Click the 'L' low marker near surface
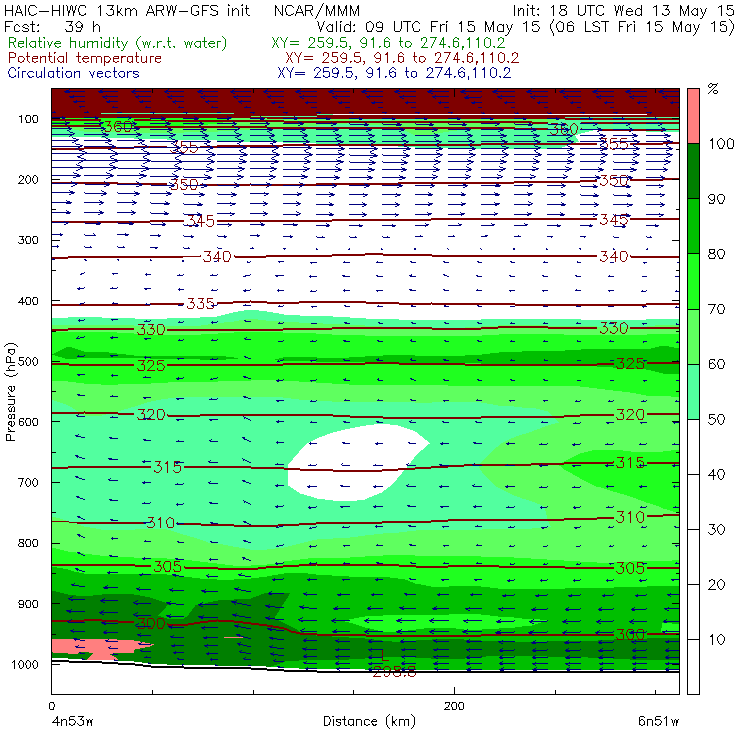Screen dimensions: 740x740 click(384, 655)
